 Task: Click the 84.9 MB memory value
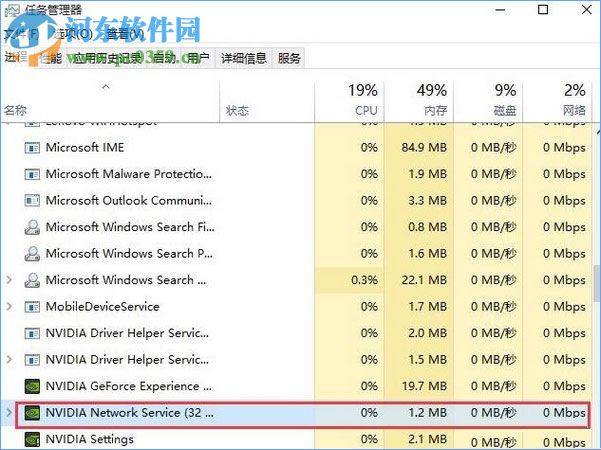click(x=424, y=148)
